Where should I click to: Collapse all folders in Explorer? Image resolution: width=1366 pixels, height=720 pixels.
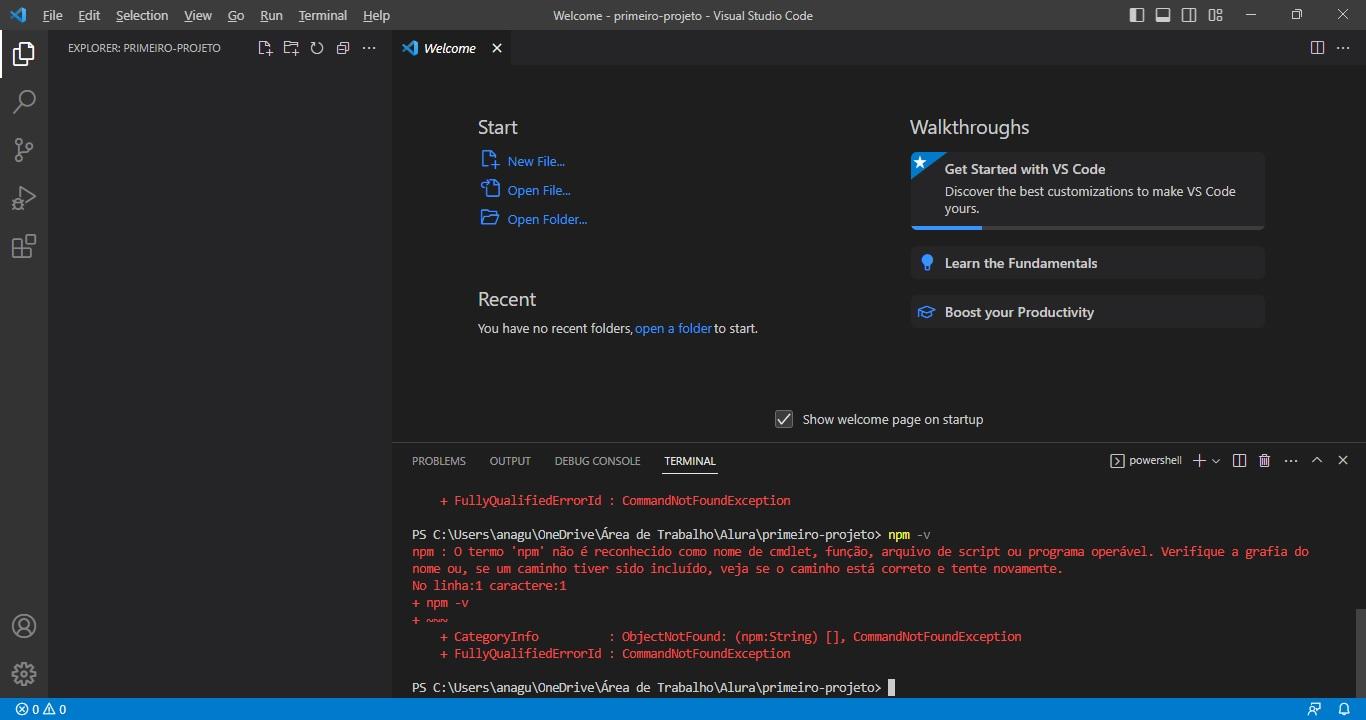343,48
